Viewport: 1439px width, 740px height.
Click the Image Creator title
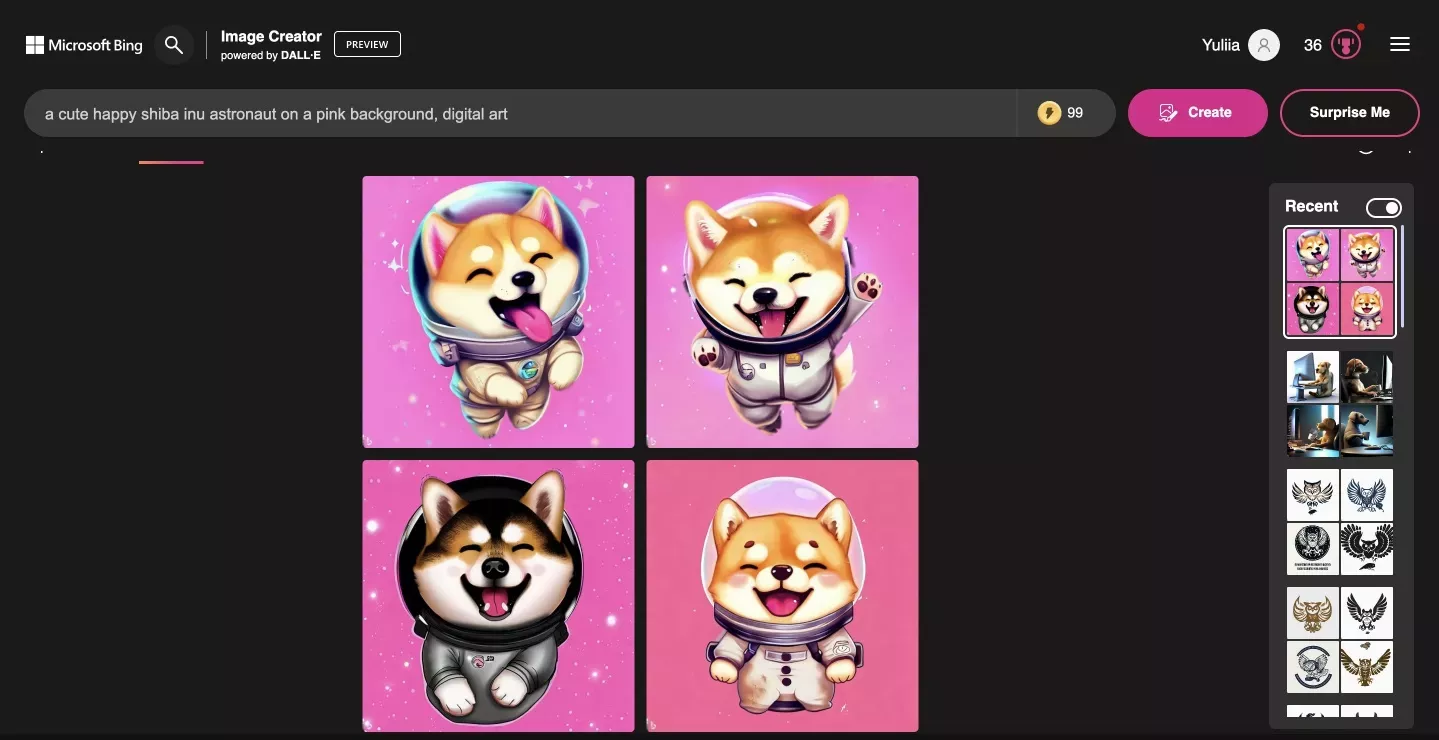point(271,37)
